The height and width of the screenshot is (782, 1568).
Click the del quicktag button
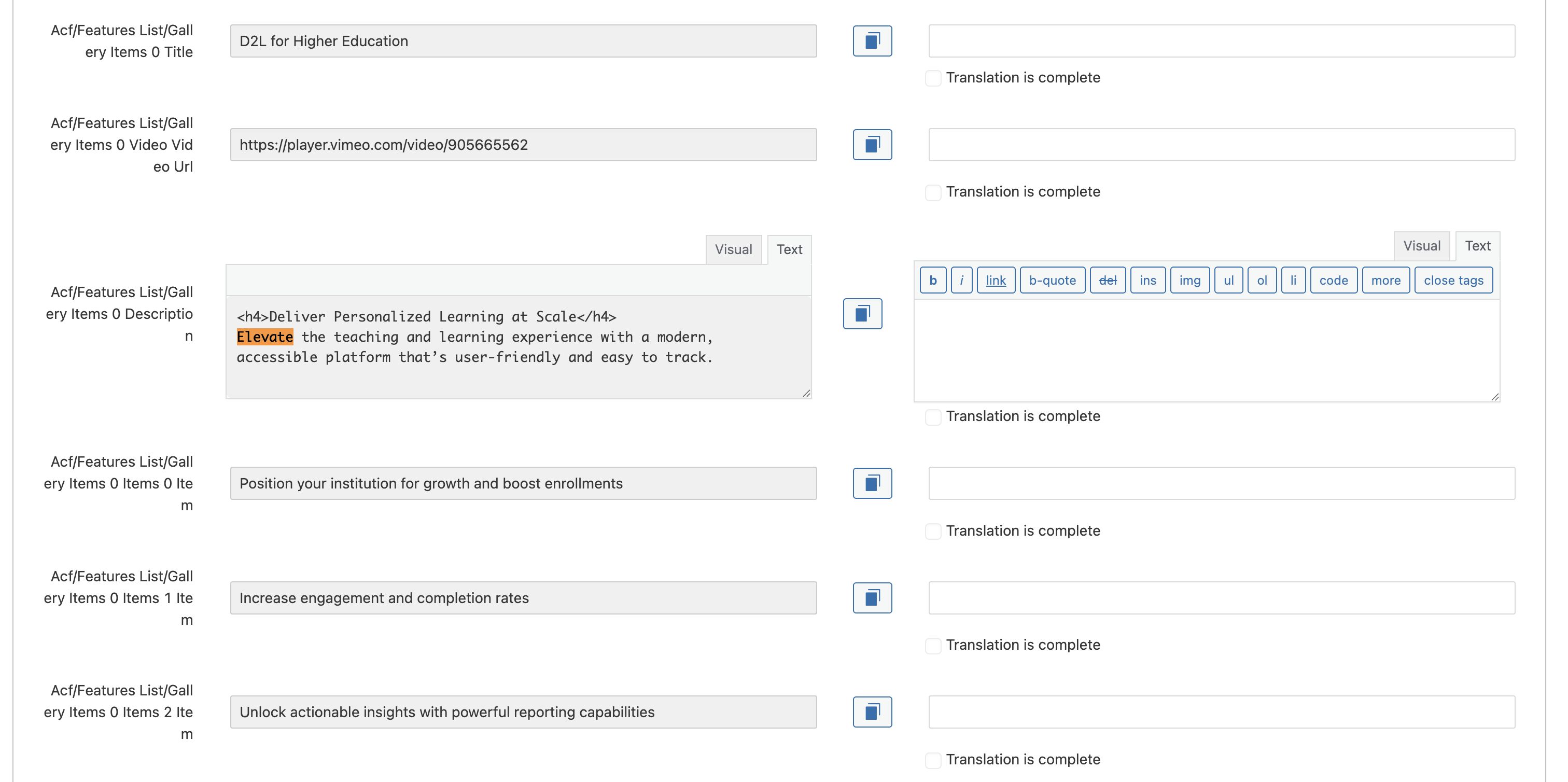(1107, 281)
